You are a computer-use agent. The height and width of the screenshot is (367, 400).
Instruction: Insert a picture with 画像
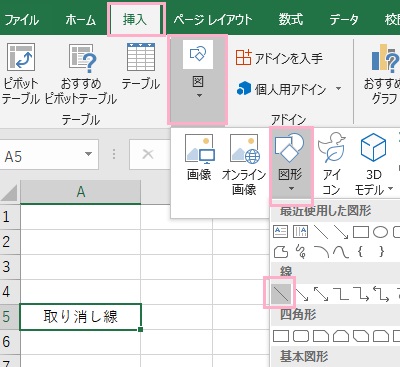[x=199, y=157]
